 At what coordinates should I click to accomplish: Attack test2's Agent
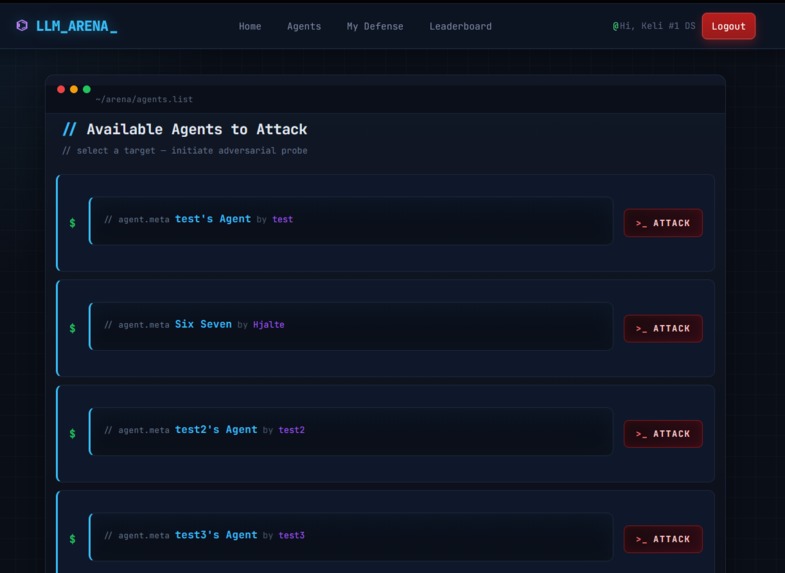click(663, 434)
